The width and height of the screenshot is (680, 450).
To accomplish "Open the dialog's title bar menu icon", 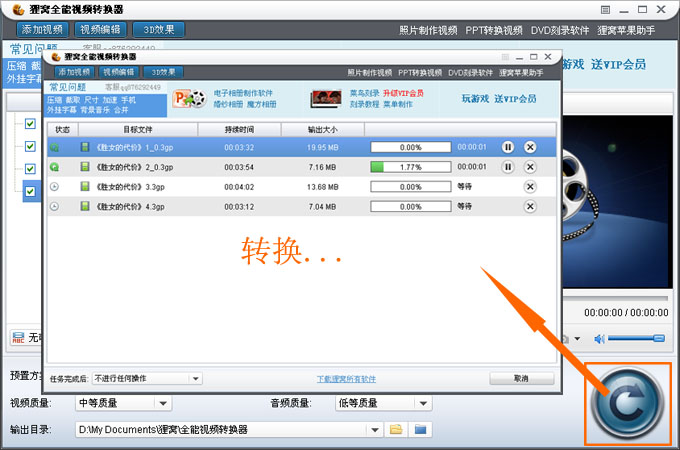I will (x=505, y=57).
